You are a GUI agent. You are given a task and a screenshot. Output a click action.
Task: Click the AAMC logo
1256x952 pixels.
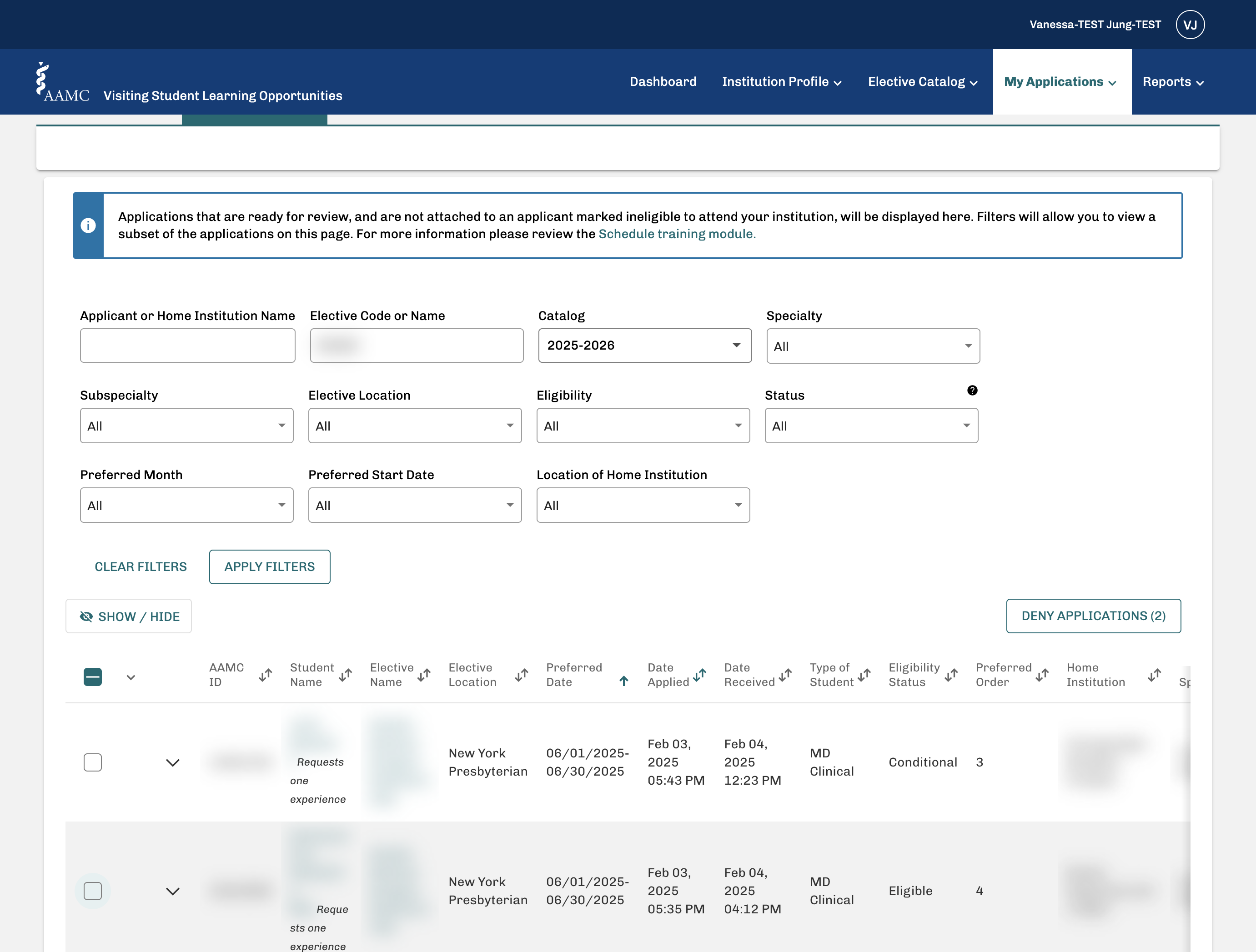point(62,83)
